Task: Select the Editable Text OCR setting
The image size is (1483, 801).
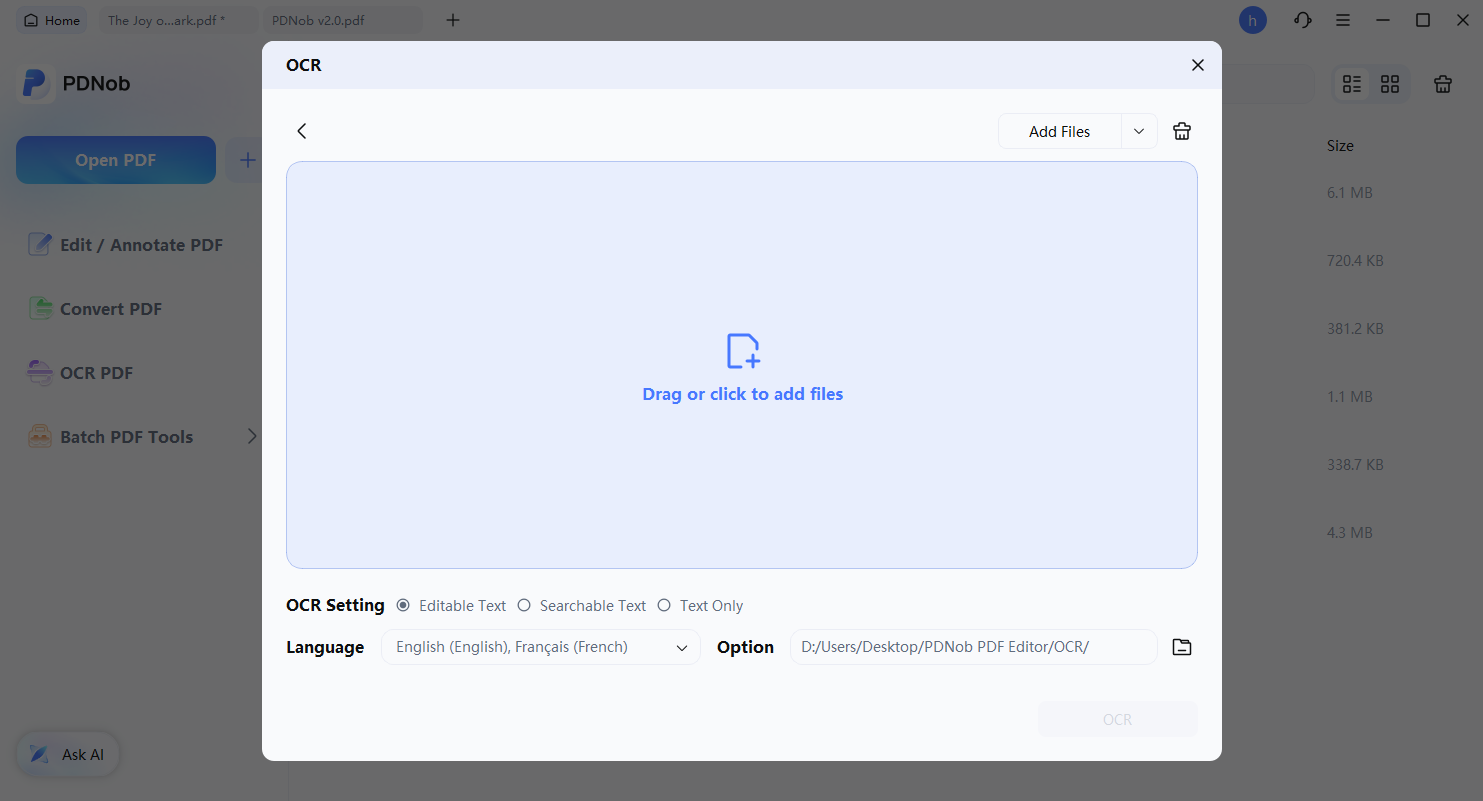Action: point(403,605)
